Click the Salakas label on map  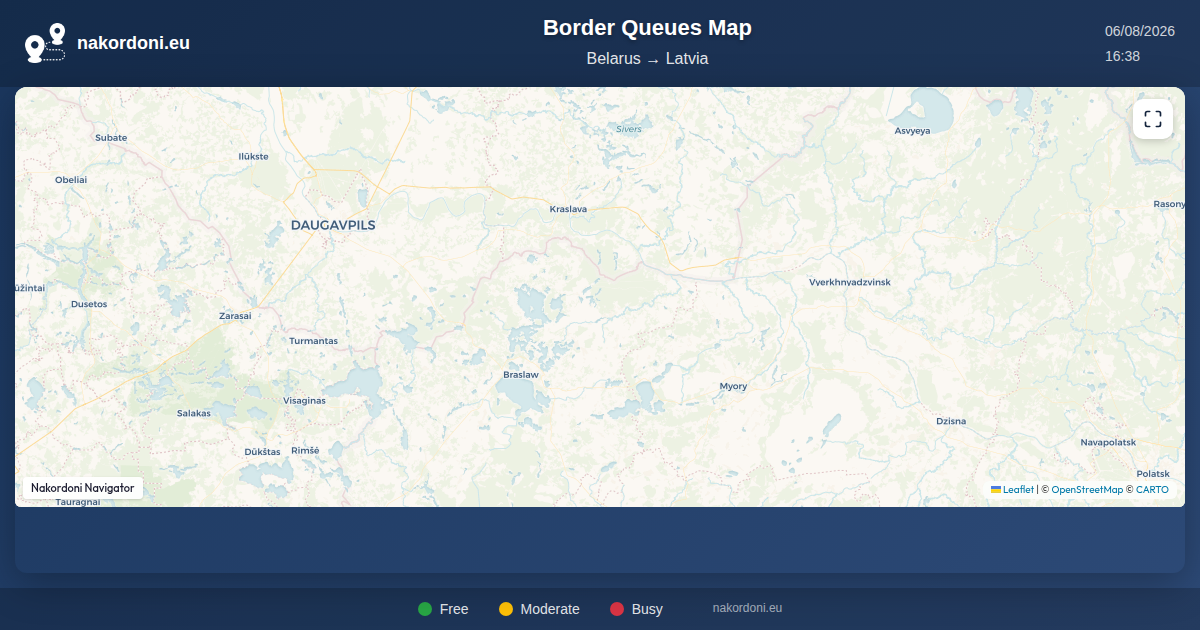coord(194,413)
